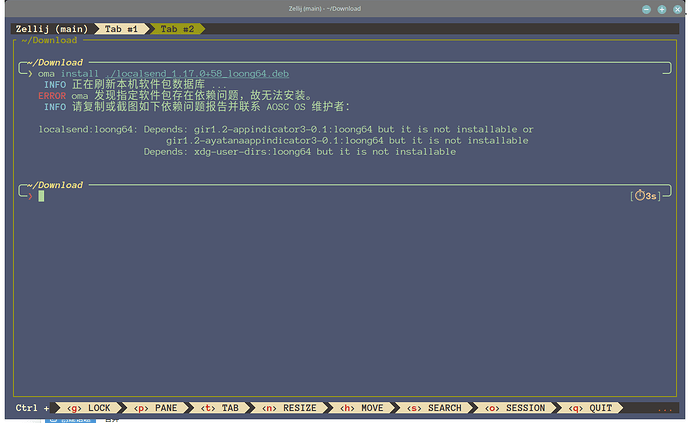Close the Zellij terminal window
This screenshot has height=423, width=690.
(678, 9)
